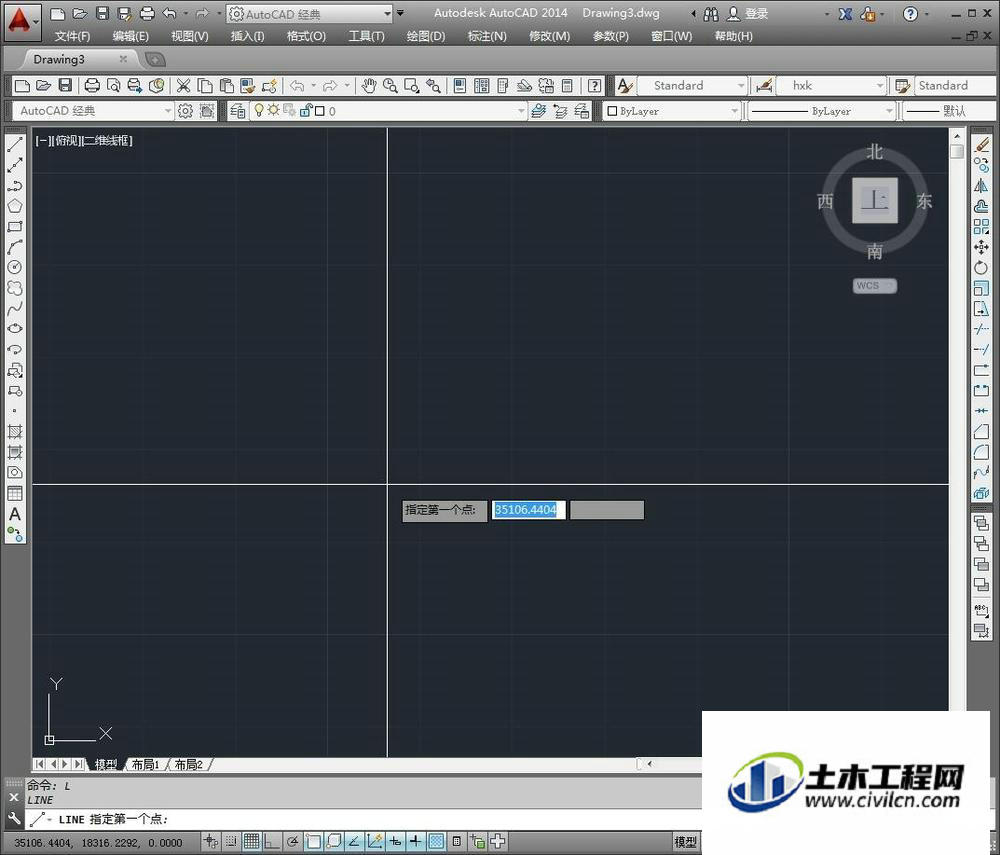Select the Polygon draw tool

(15, 206)
